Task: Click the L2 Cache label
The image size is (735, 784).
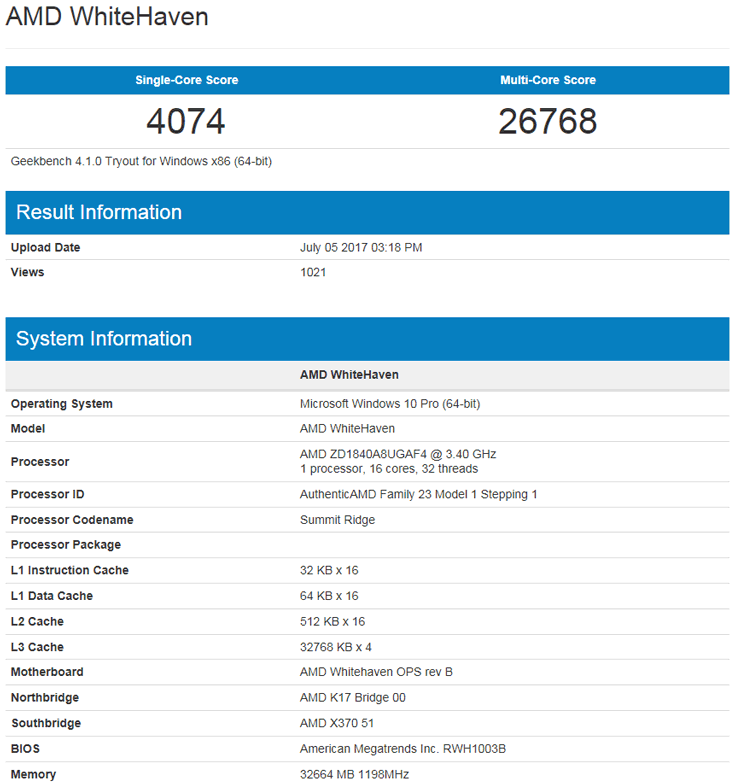Action: pos(37,622)
